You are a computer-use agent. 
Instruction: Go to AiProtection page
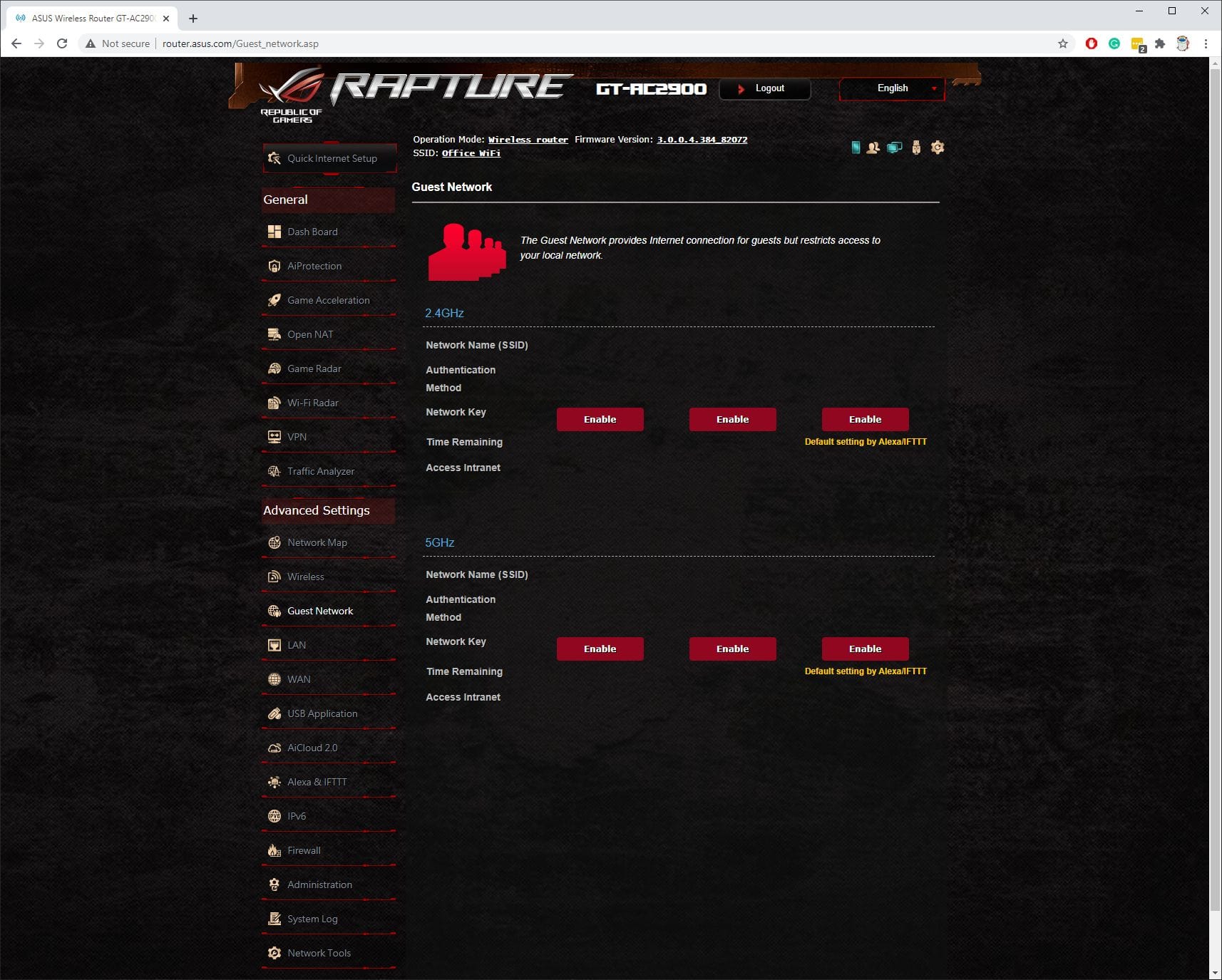(329, 266)
